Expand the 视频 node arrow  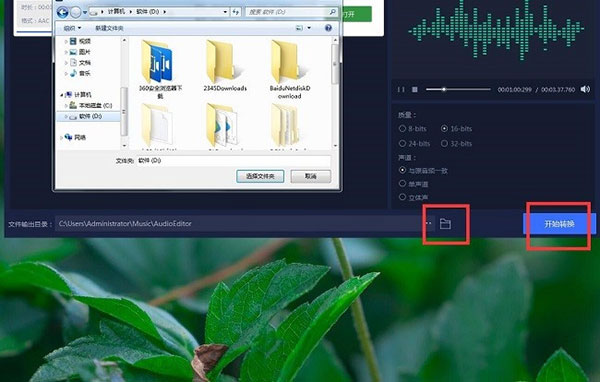66,41
